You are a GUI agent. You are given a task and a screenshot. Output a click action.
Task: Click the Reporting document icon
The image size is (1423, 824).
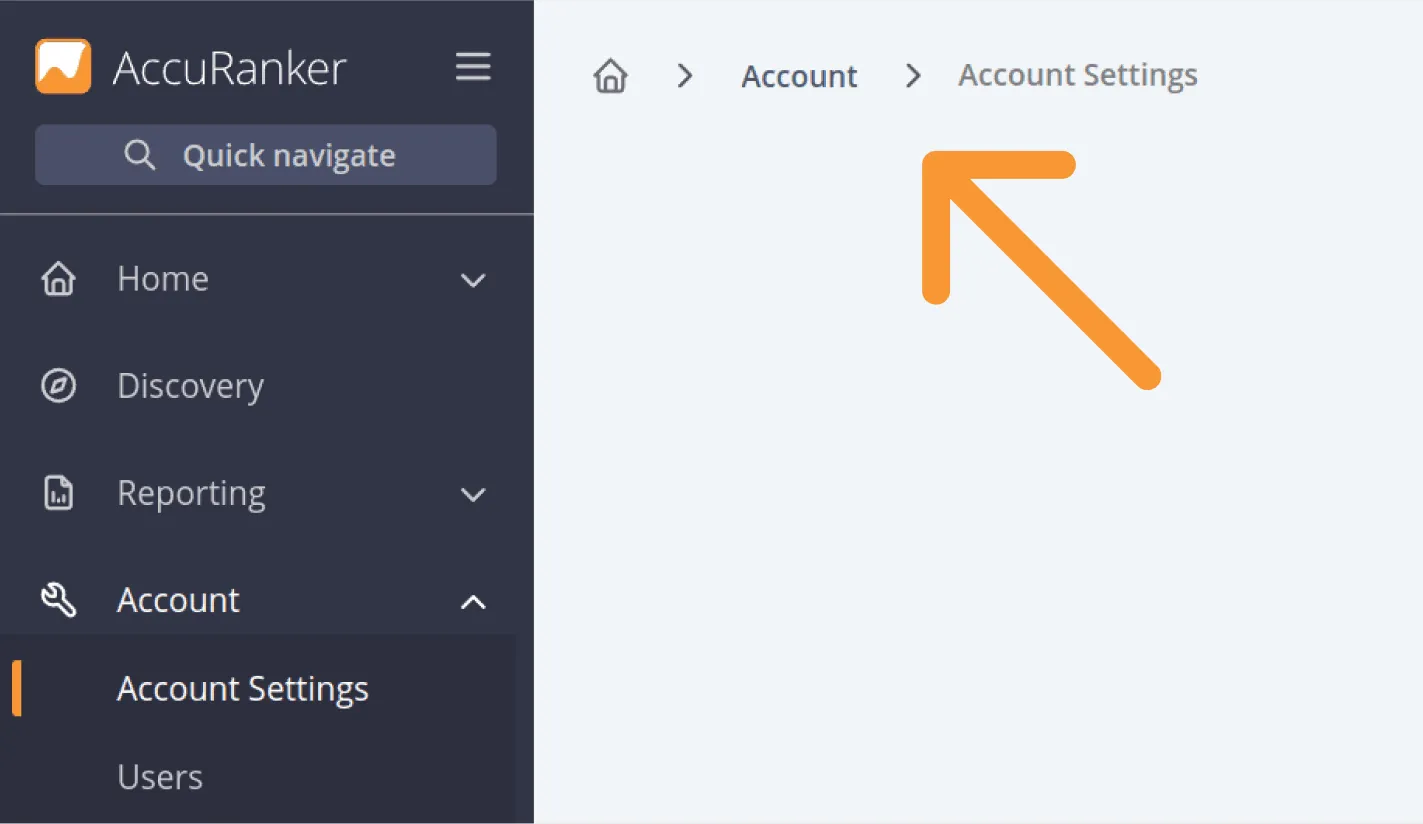point(58,492)
